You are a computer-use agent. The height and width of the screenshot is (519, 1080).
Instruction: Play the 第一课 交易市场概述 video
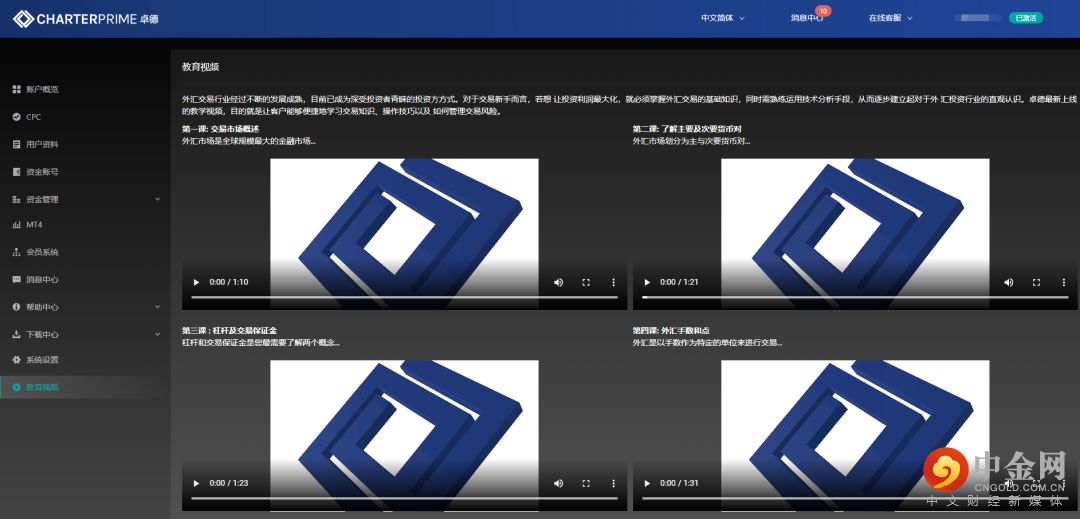(196, 282)
